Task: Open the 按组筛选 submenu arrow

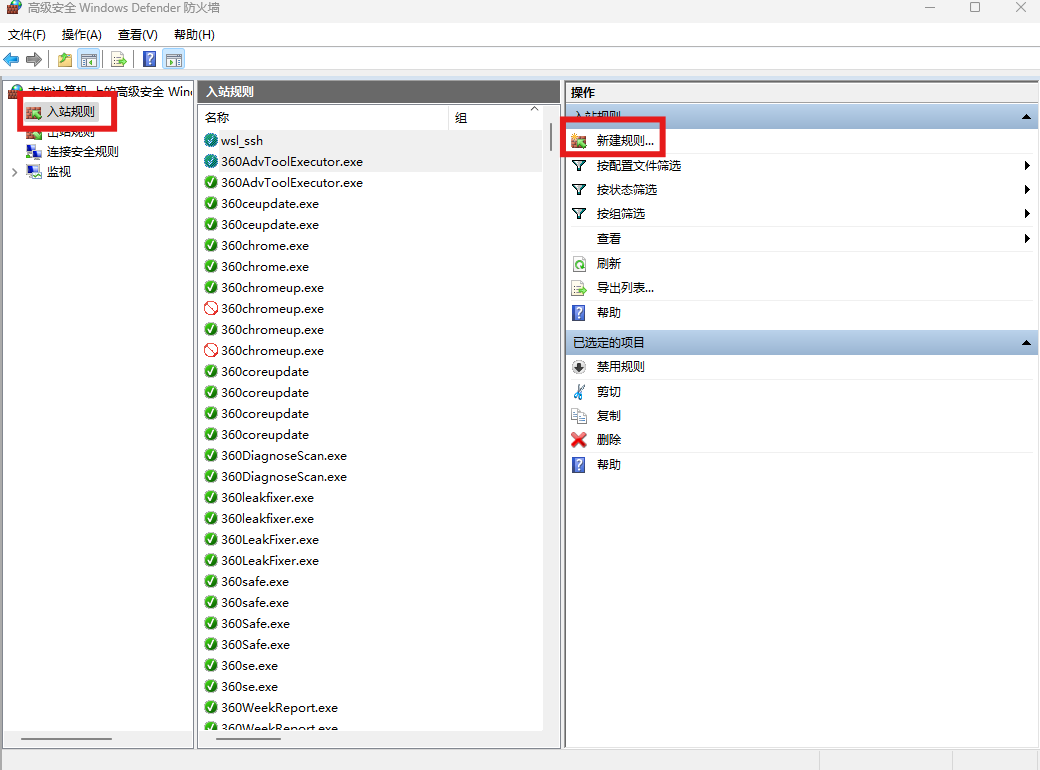Action: click(1027, 214)
